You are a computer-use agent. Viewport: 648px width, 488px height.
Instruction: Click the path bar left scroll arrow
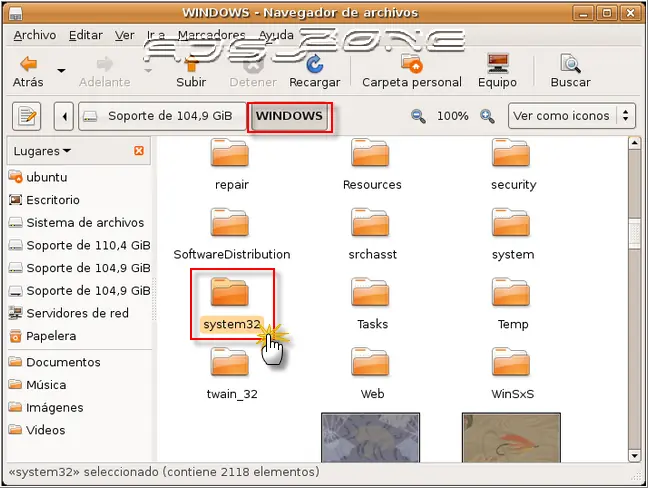(x=64, y=116)
